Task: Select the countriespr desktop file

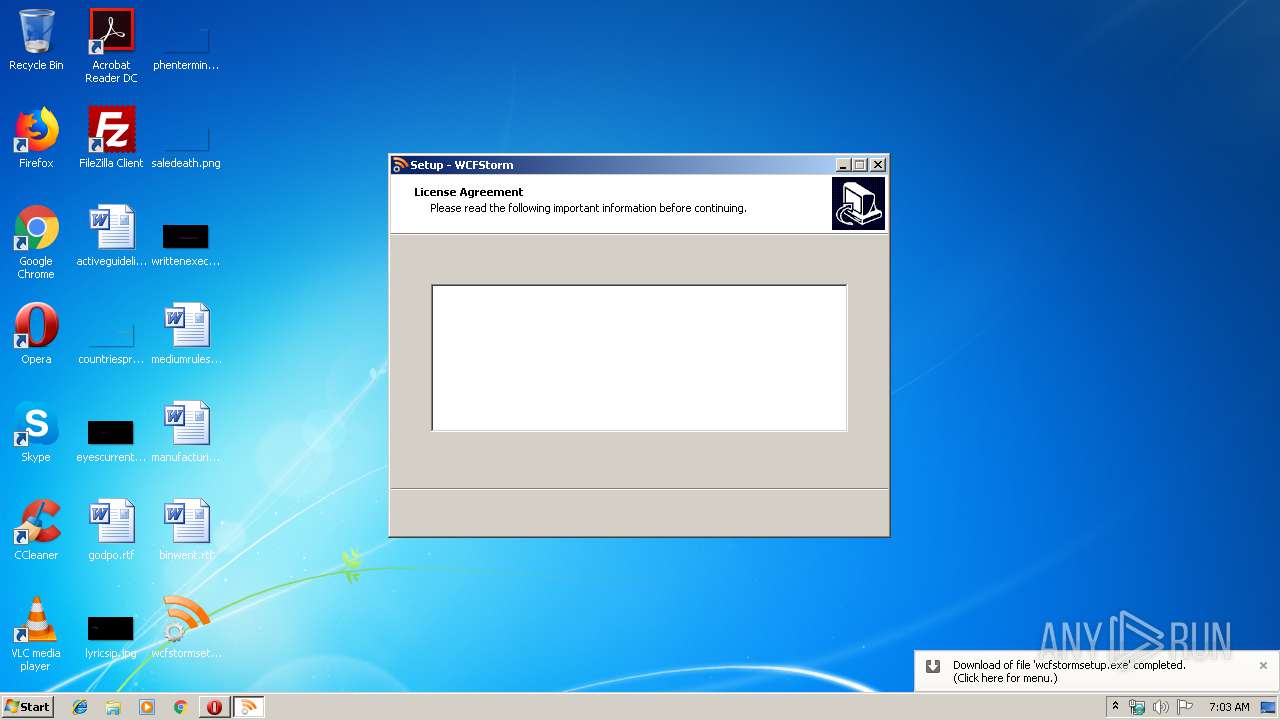Action: coord(111,343)
